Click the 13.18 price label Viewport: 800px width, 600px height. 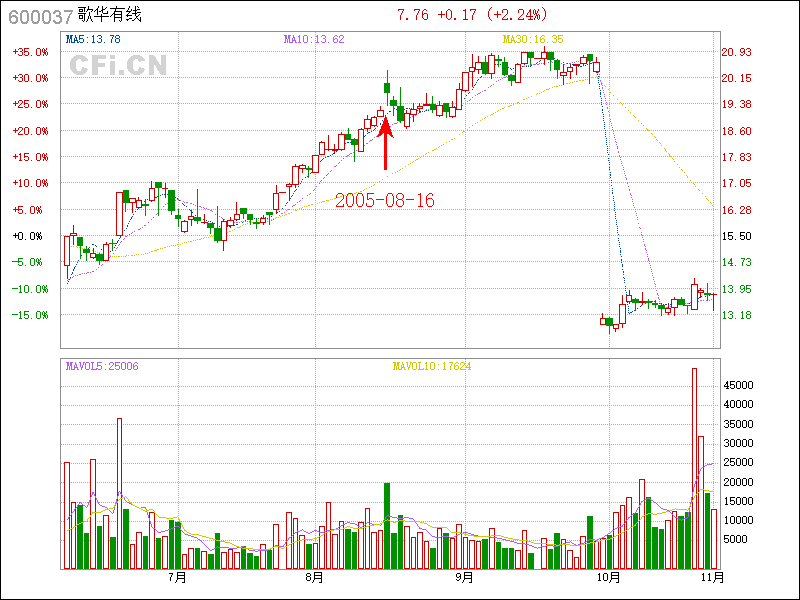737,315
